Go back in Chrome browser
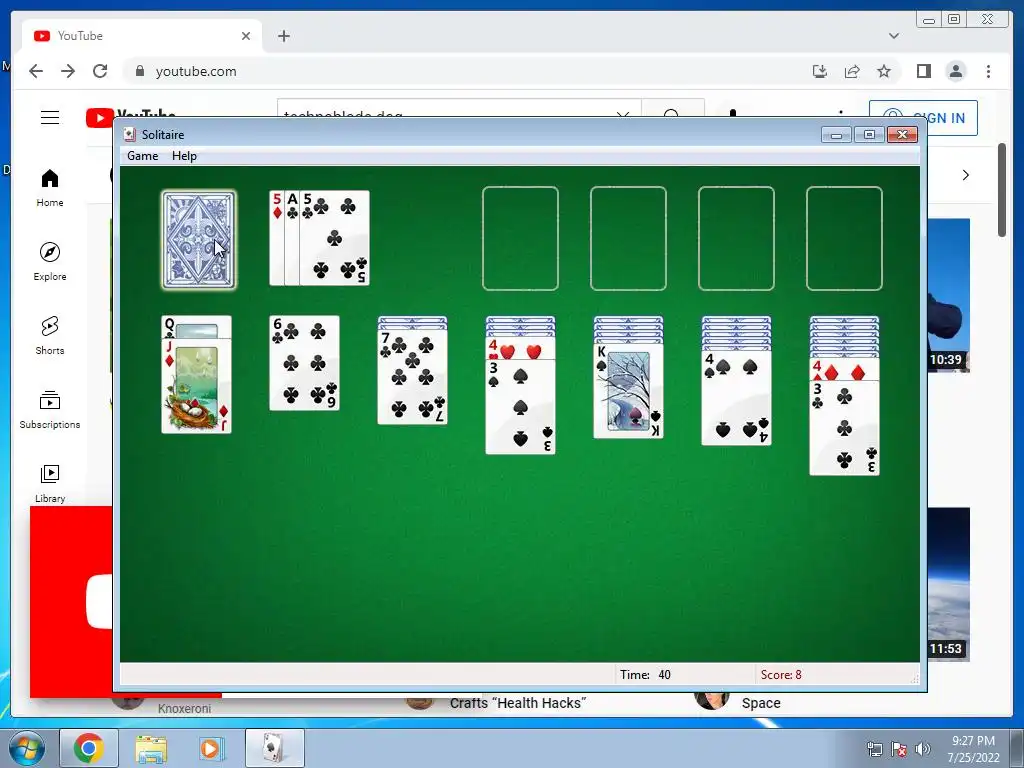This screenshot has width=1024, height=768. [36, 71]
